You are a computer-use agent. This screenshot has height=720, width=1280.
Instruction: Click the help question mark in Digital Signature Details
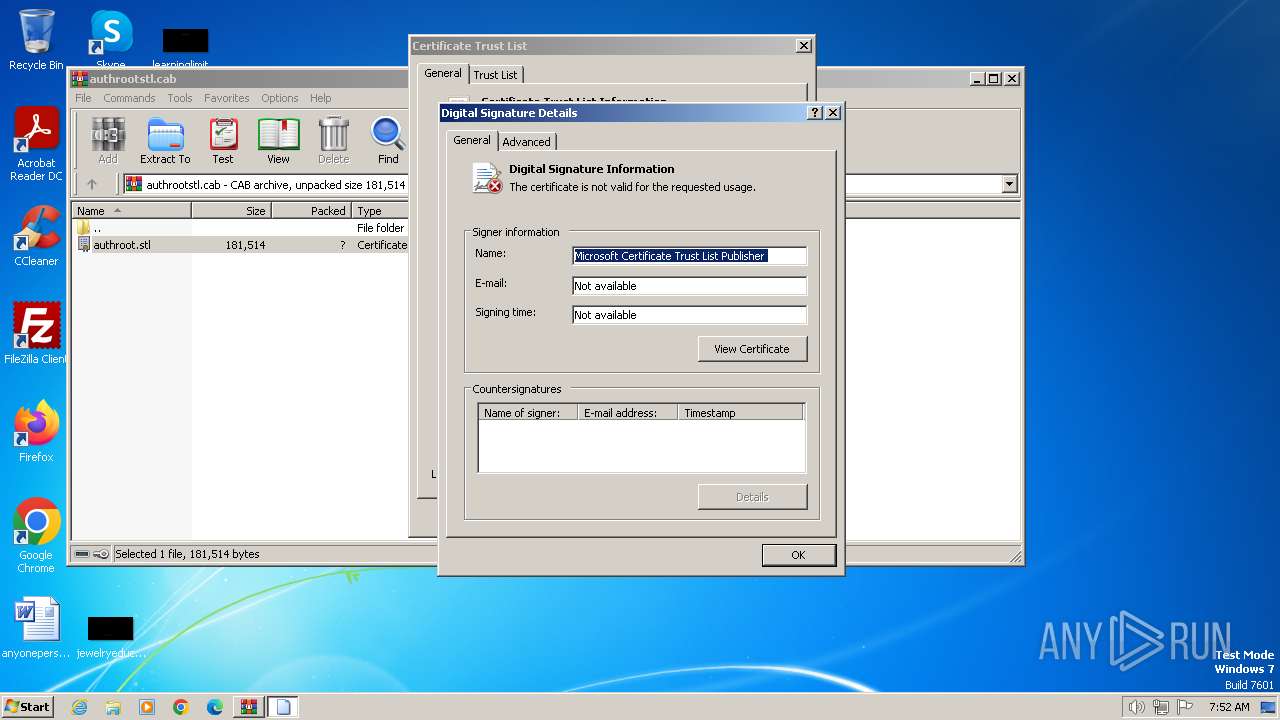[x=815, y=113]
